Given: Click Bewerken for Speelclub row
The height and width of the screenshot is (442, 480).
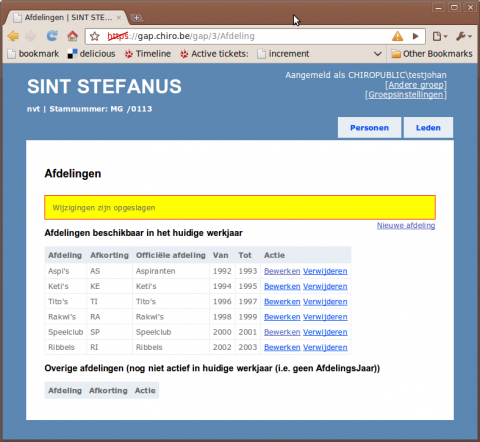Looking at the screenshot, I should 282,332.
